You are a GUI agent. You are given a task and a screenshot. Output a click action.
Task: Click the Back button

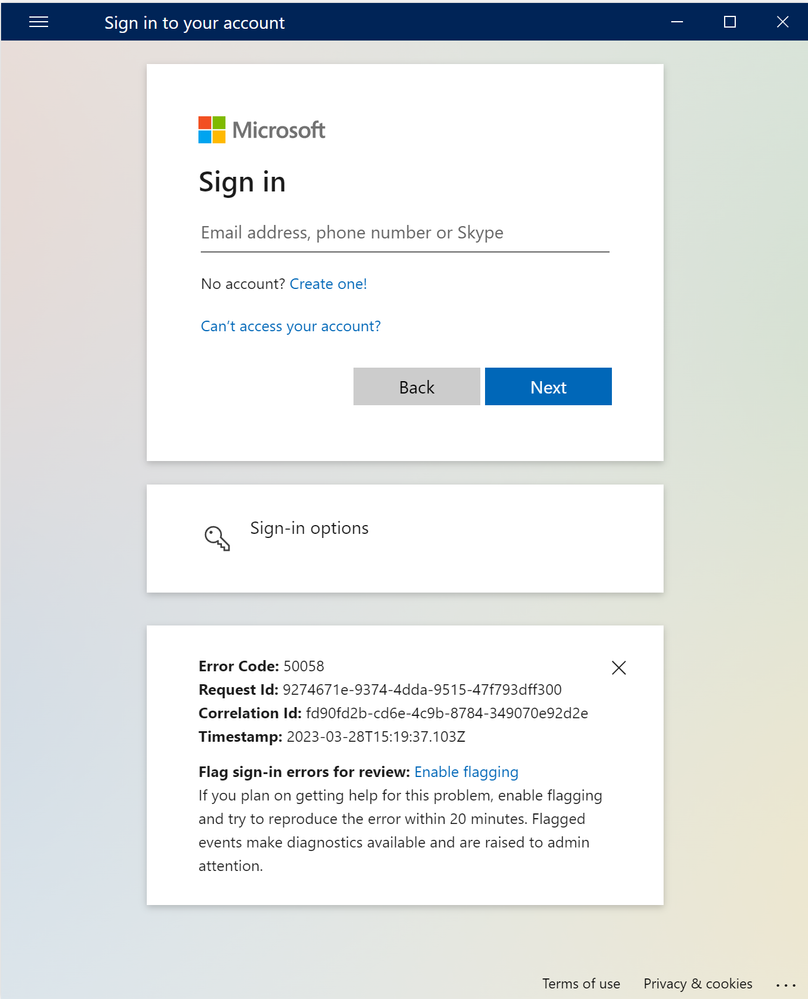(x=417, y=386)
